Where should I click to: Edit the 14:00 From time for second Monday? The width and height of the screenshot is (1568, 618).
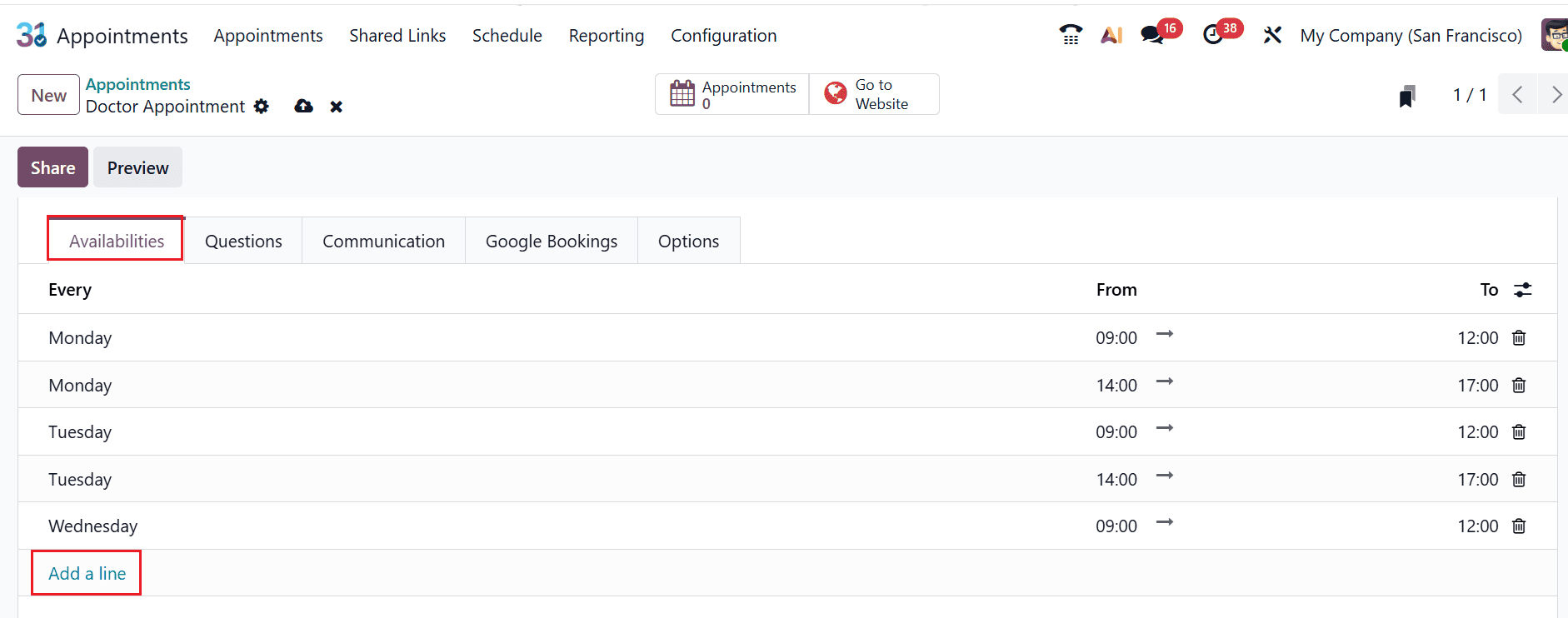[1116, 385]
